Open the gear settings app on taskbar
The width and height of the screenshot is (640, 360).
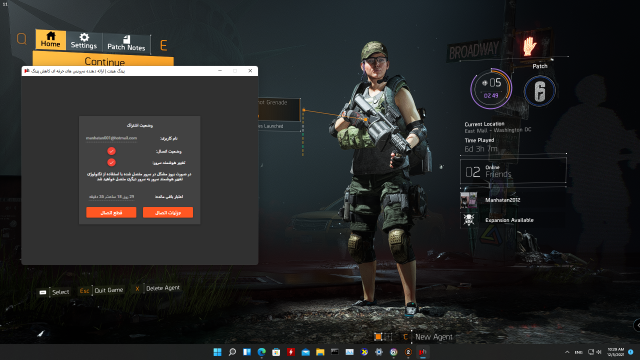(379, 352)
